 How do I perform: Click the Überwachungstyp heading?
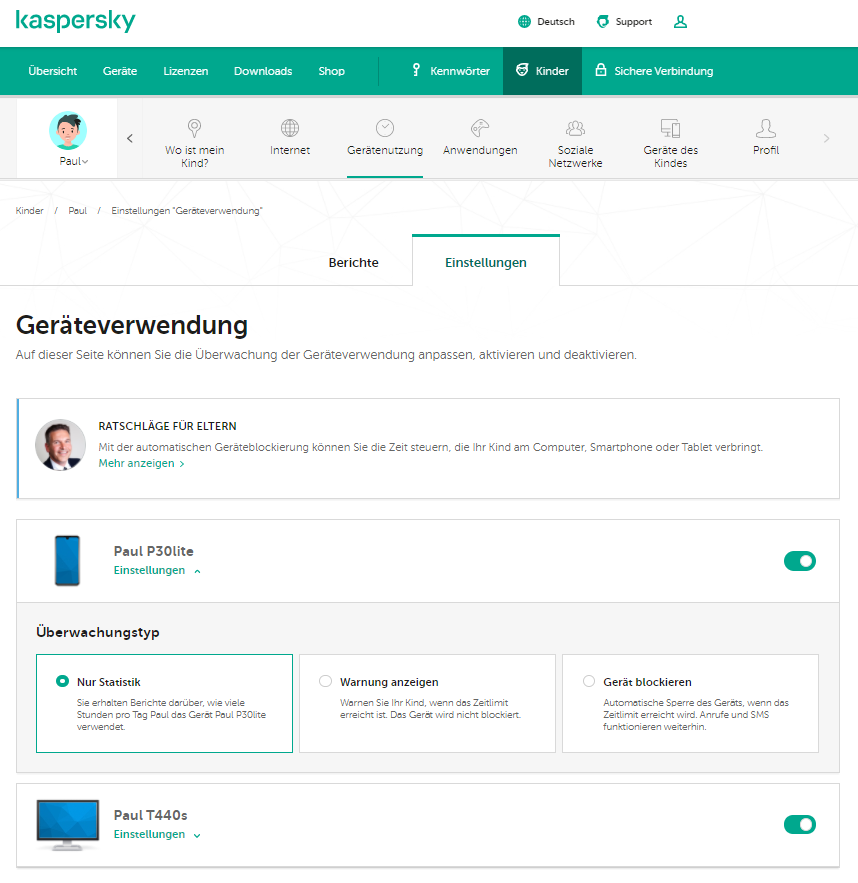point(98,632)
